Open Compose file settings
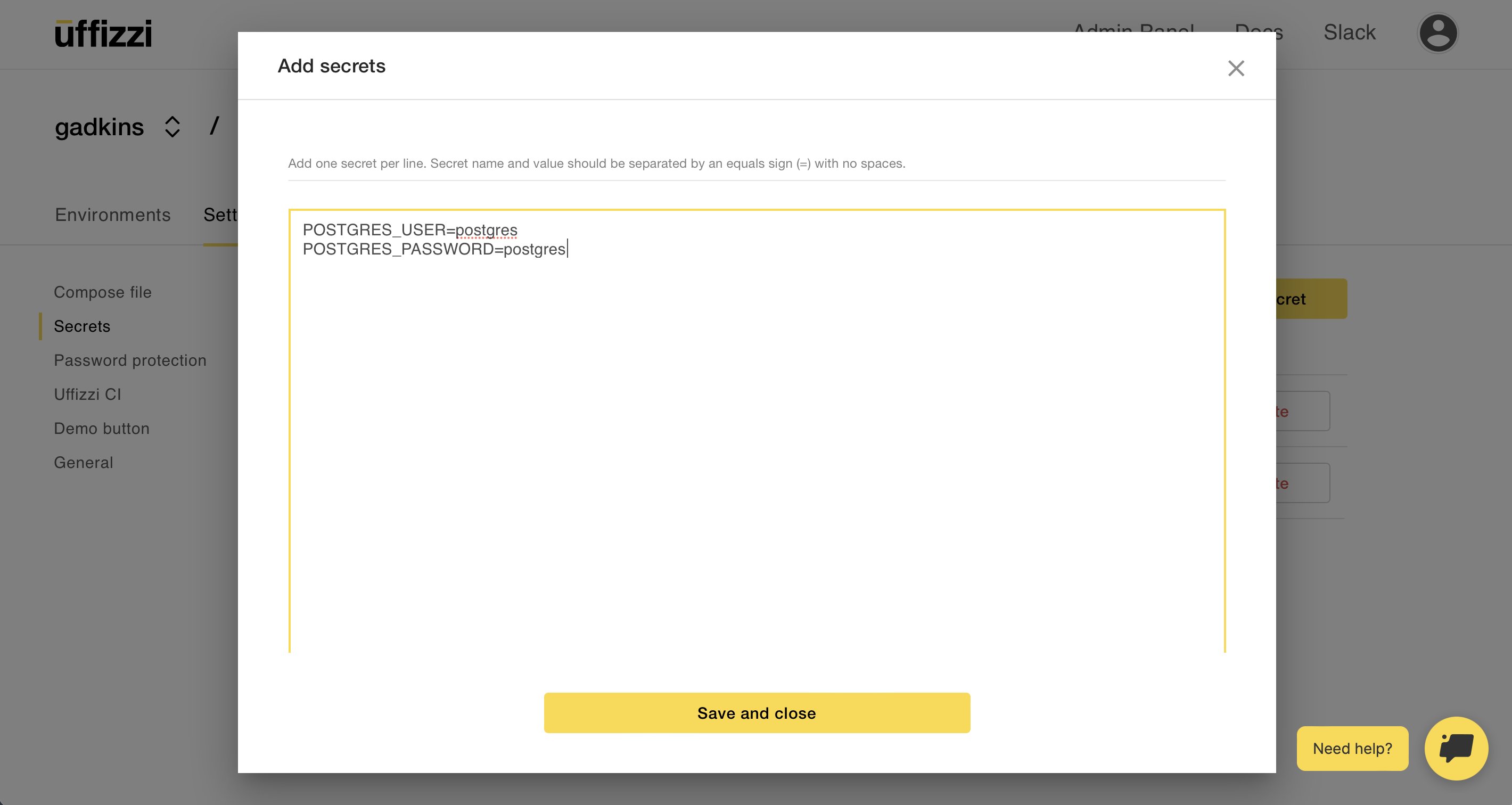Screen dimensions: 1512x805 pos(103,292)
